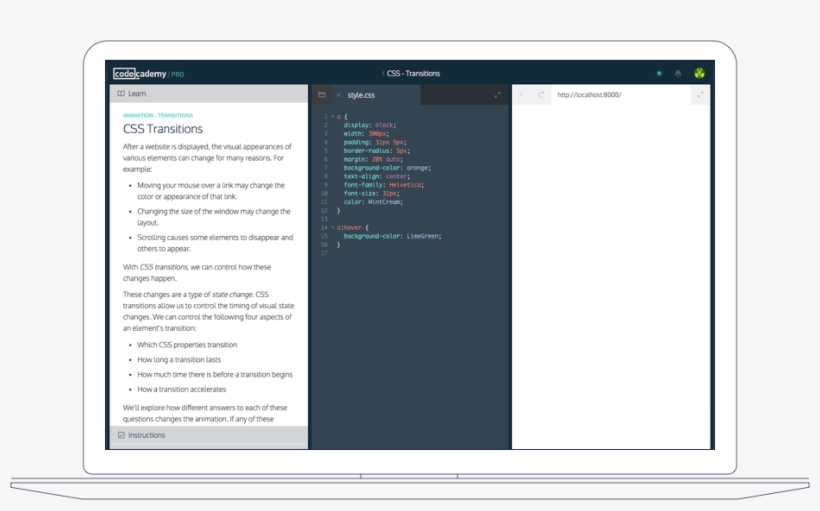Click the 'How long a transition lasts' bullet

pyautogui.click(x=179, y=359)
